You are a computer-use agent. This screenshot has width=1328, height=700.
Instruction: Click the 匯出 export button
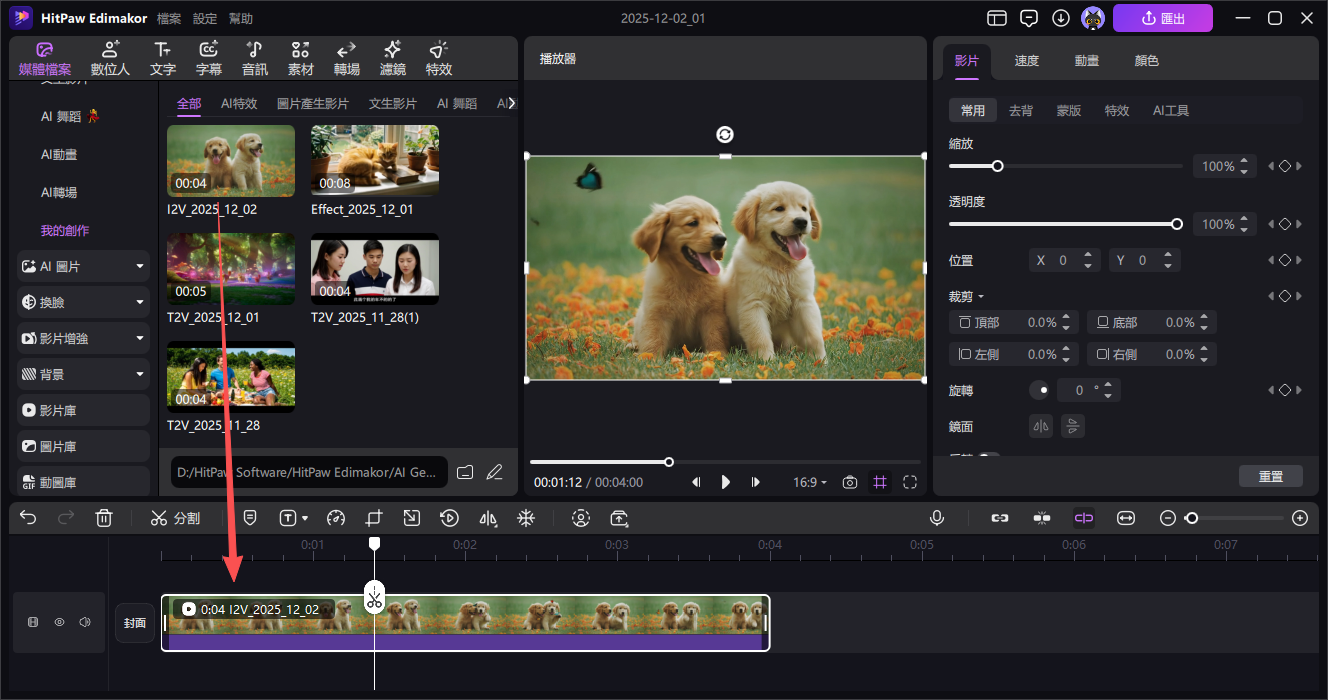pos(1162,18)
